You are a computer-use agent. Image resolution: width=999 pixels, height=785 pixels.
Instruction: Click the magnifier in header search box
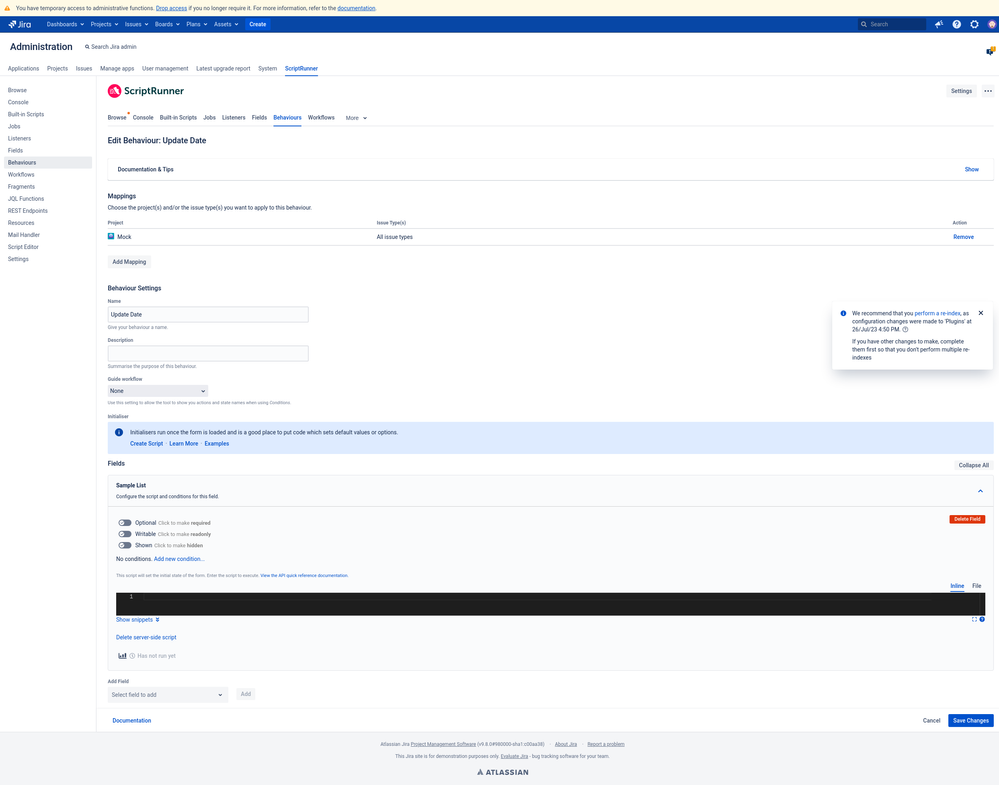click(x=864, y=24)
